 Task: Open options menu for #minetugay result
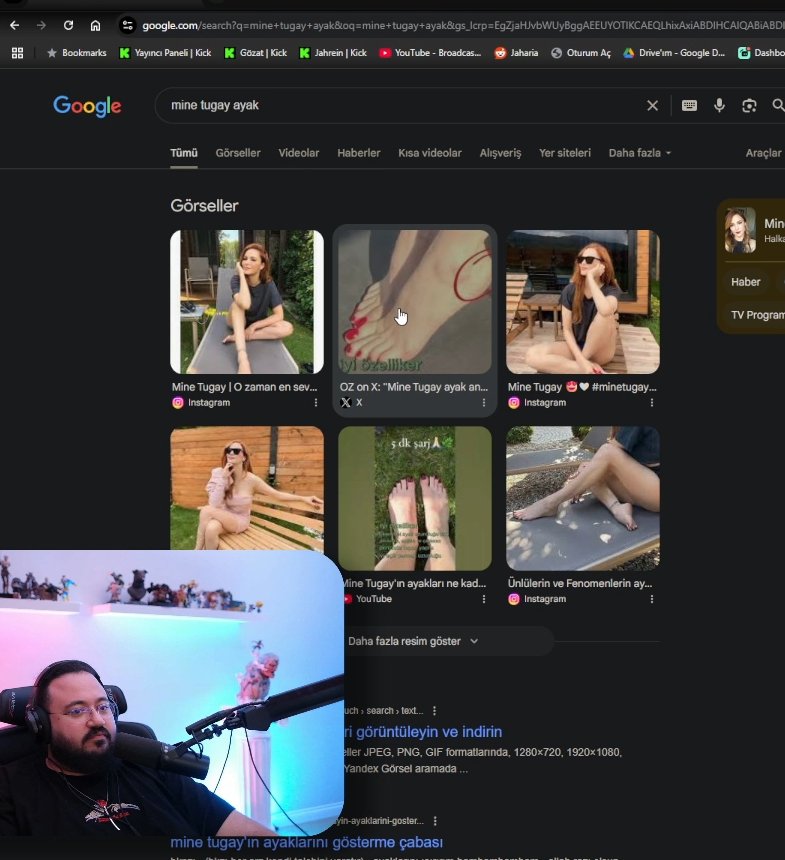point(652,403)
